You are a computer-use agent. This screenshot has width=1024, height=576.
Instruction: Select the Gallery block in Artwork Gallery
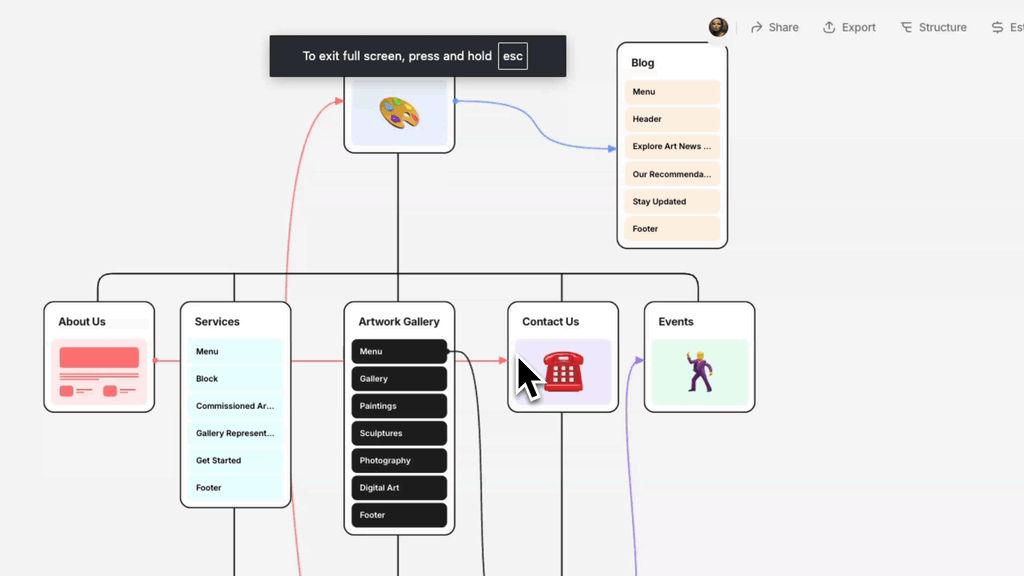click(x=399, y=379)
